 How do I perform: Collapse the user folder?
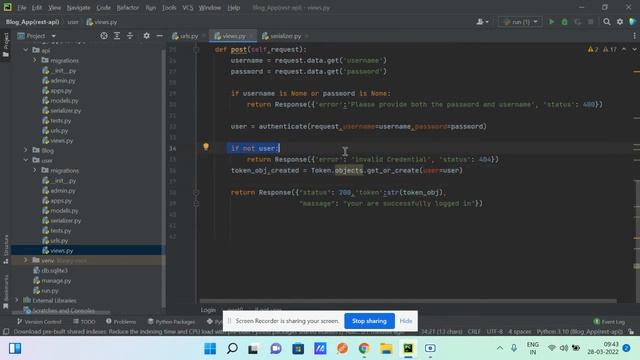(x=26, y=160)
